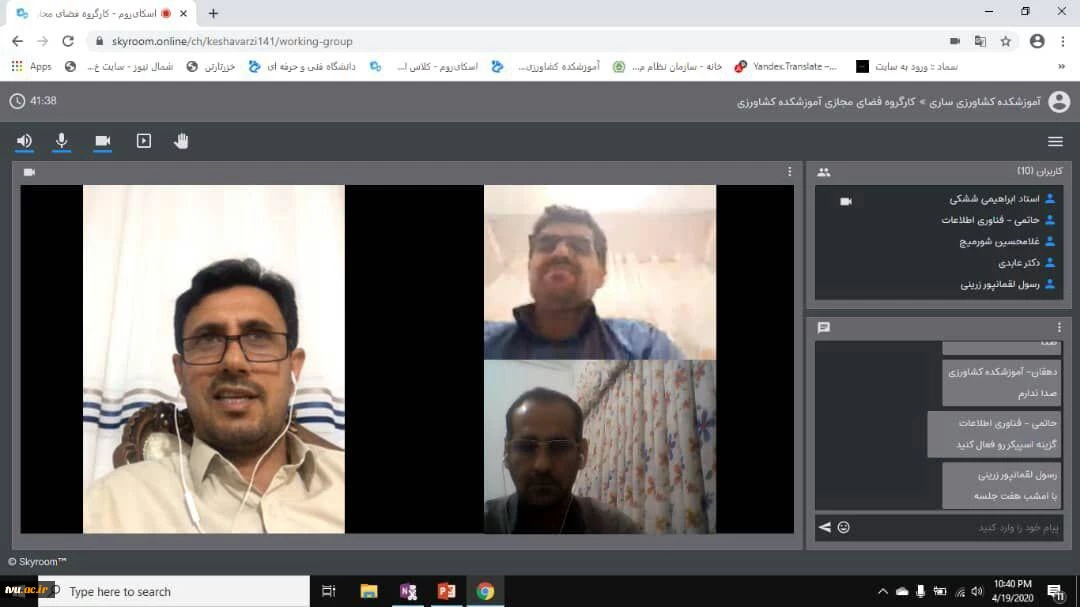Bookmark this page with star icon
Viewport: 1080px width, 607px height.
[1006, 41]
